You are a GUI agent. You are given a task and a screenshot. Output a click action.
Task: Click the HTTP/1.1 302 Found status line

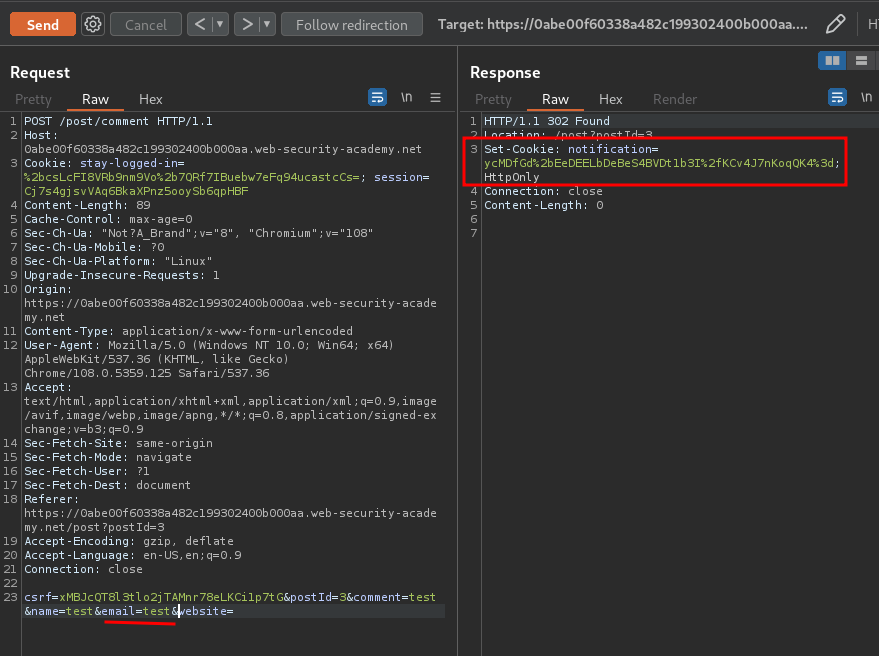(547, 121)
